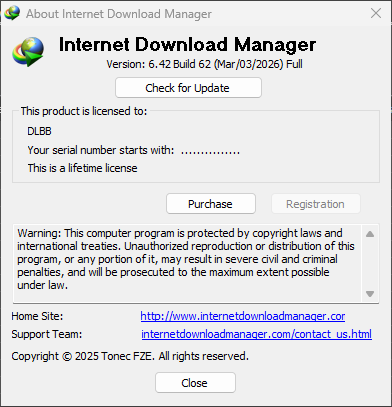Click 'This is a lifetime license' text
392x407 pixels.
point(82,168)
